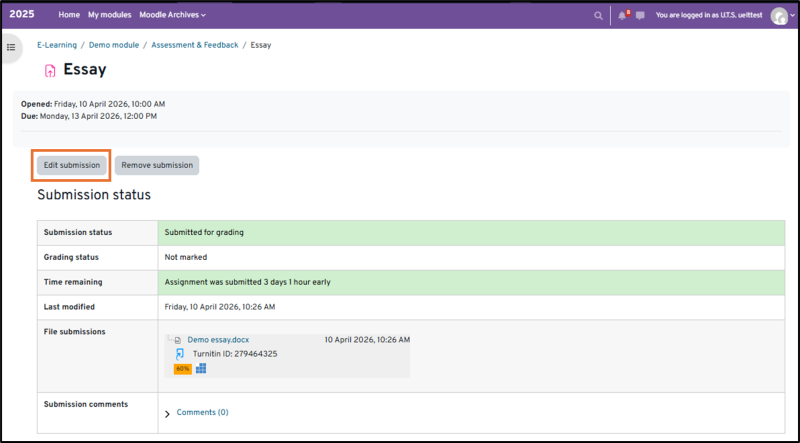Viewport: 800px width, 443px height.
Task: Select 'Submitted for grading' status cell
Action: (471, 233)
